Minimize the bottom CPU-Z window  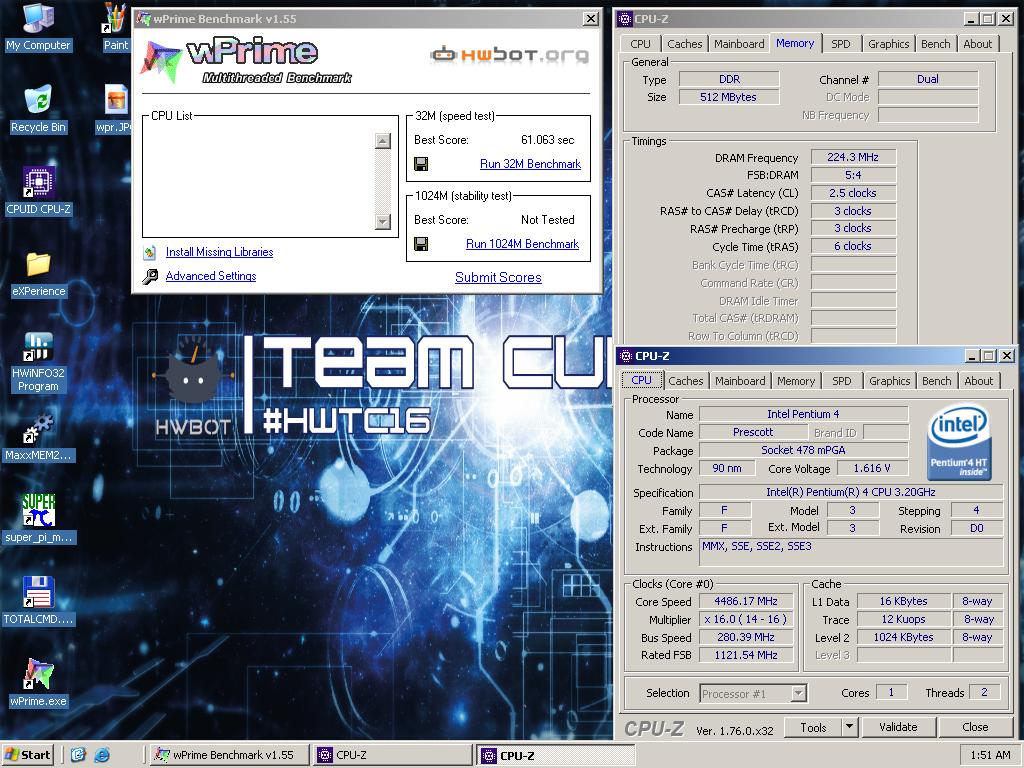pyautogui.click(x=972, y=356)
